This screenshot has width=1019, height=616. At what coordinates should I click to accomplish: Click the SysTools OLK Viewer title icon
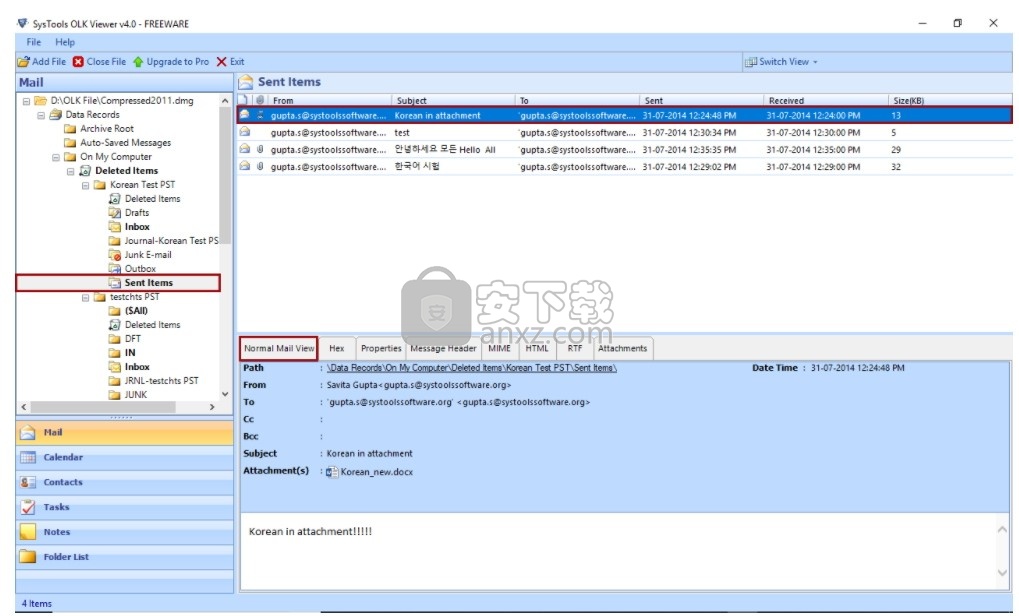[x=23, y=23]
